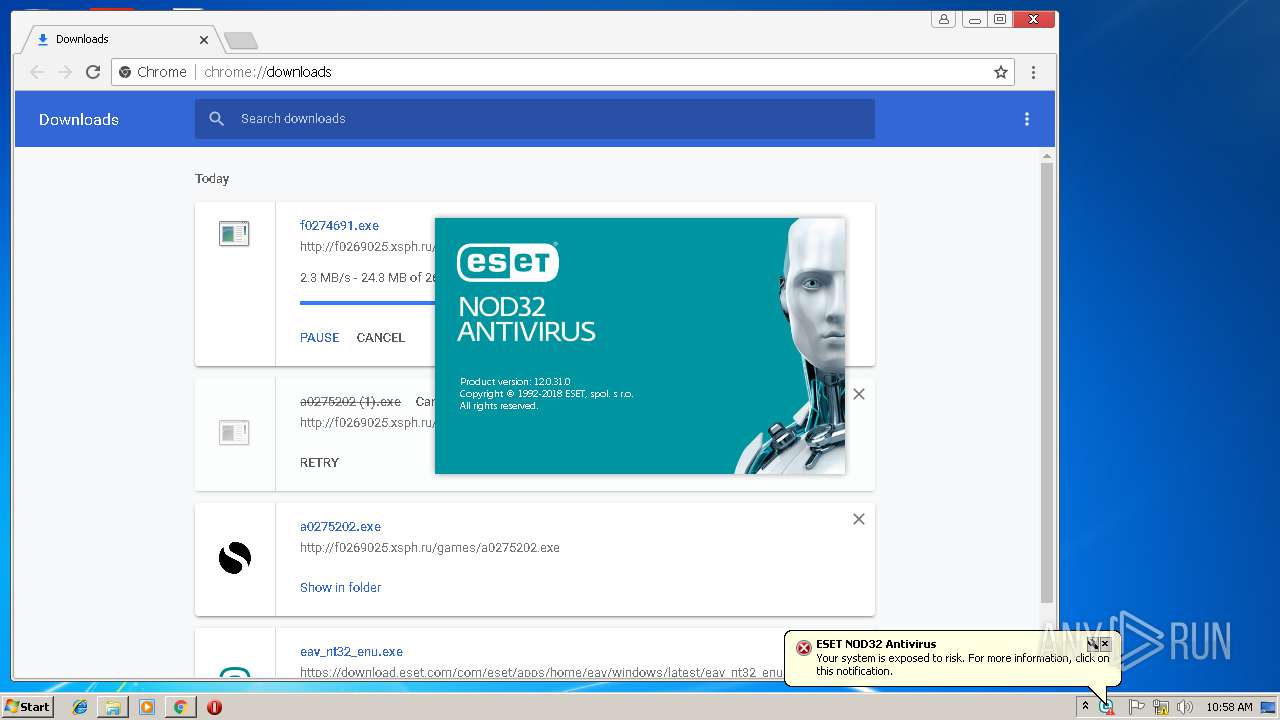Retry the a0275202 (1).exe download
Viewport: 1280px width, 720px height.
point(320,463)
